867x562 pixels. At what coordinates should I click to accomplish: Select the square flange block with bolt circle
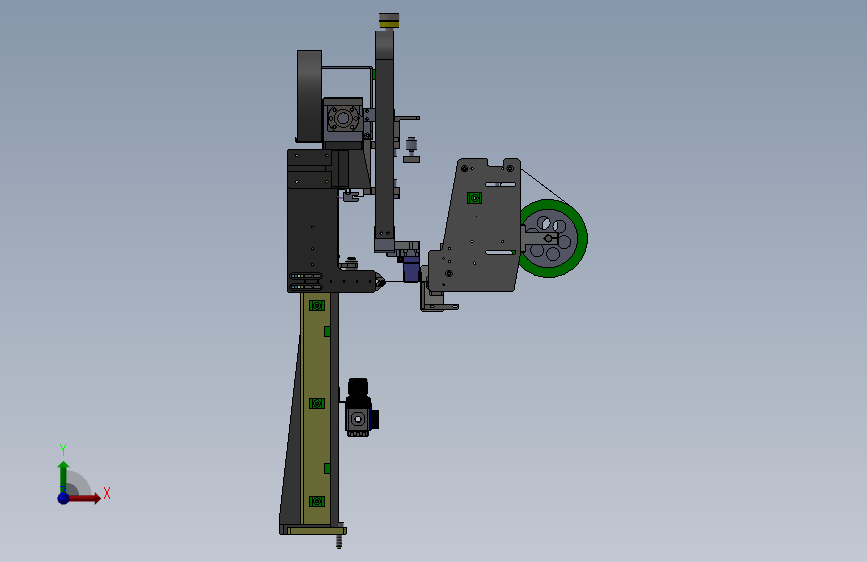[343, 119]
